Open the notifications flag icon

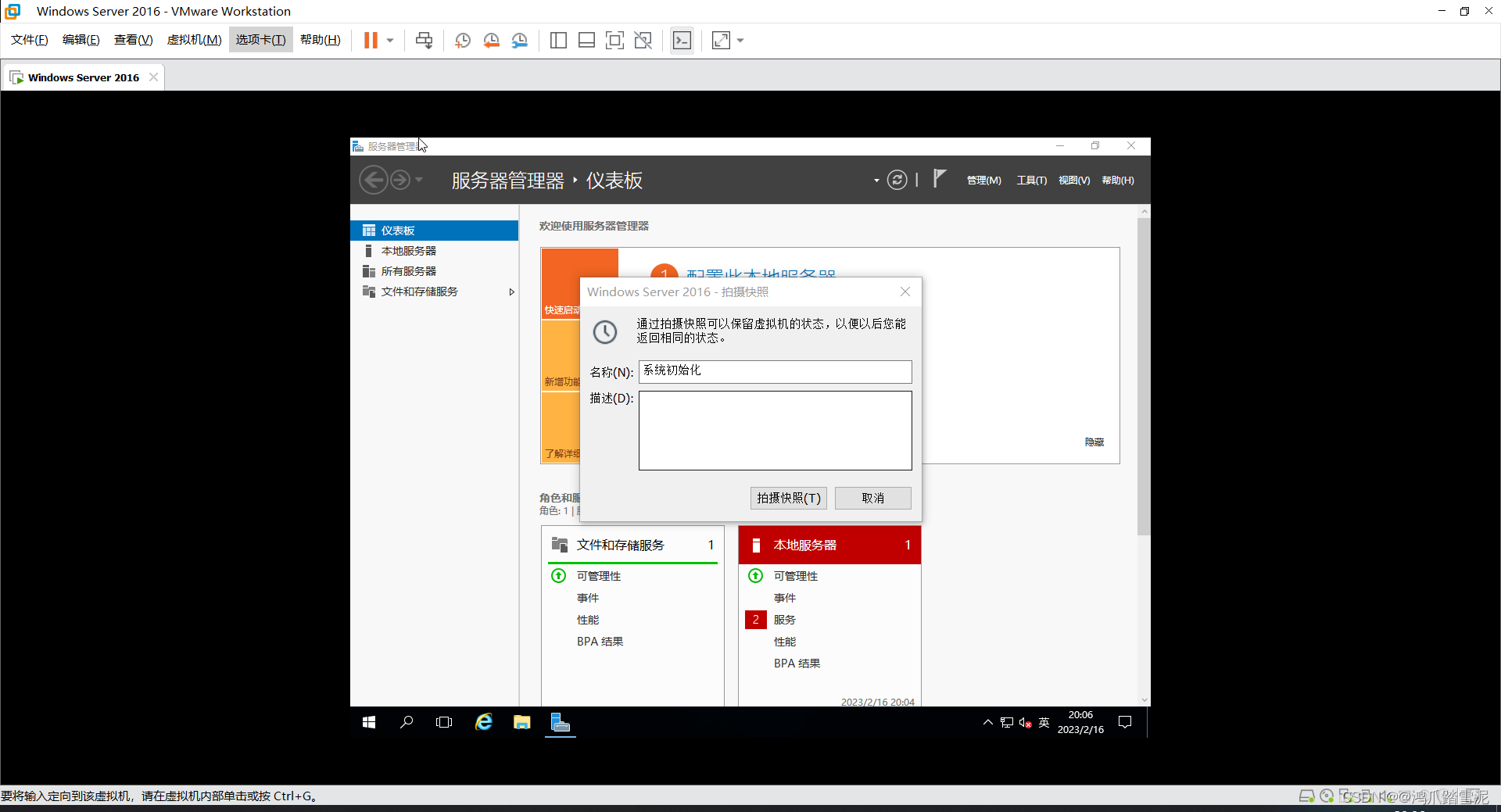point(940,179)
